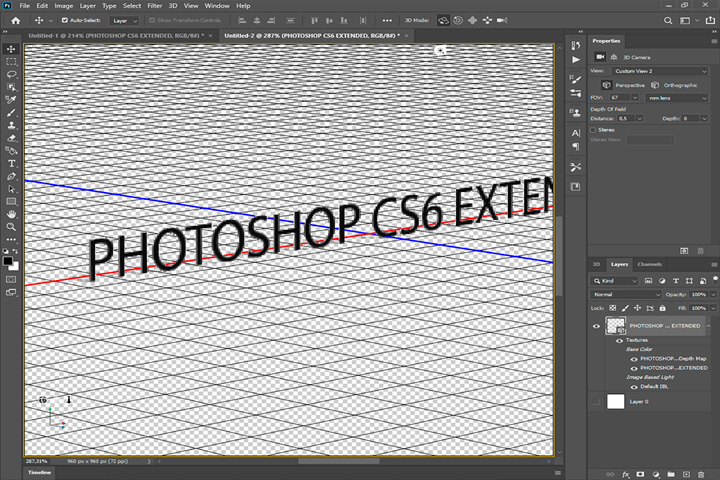The width and height of the screenshot is (720, 480).
Task: Toggle visibility of Default IBL
Action: click(x=634, y=387)
